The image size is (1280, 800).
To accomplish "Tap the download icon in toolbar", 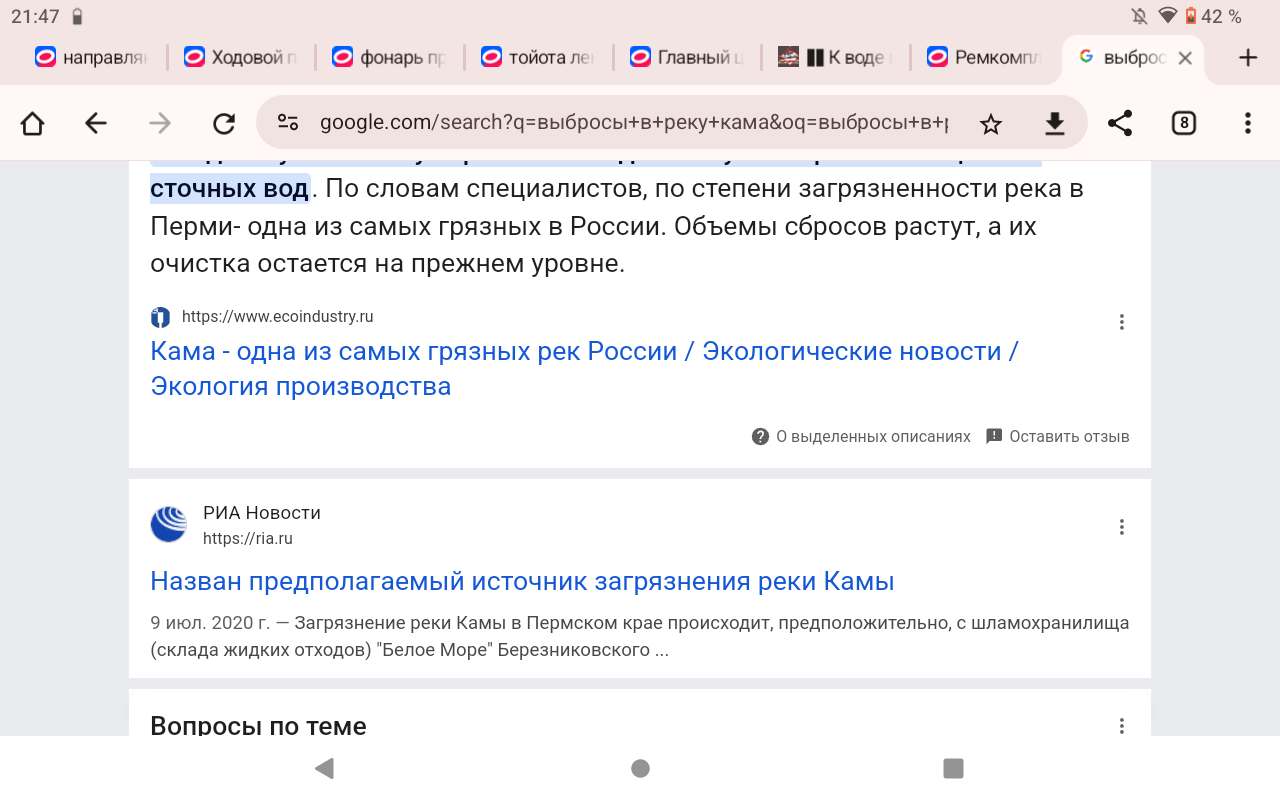I will [x=1054, y=123].
